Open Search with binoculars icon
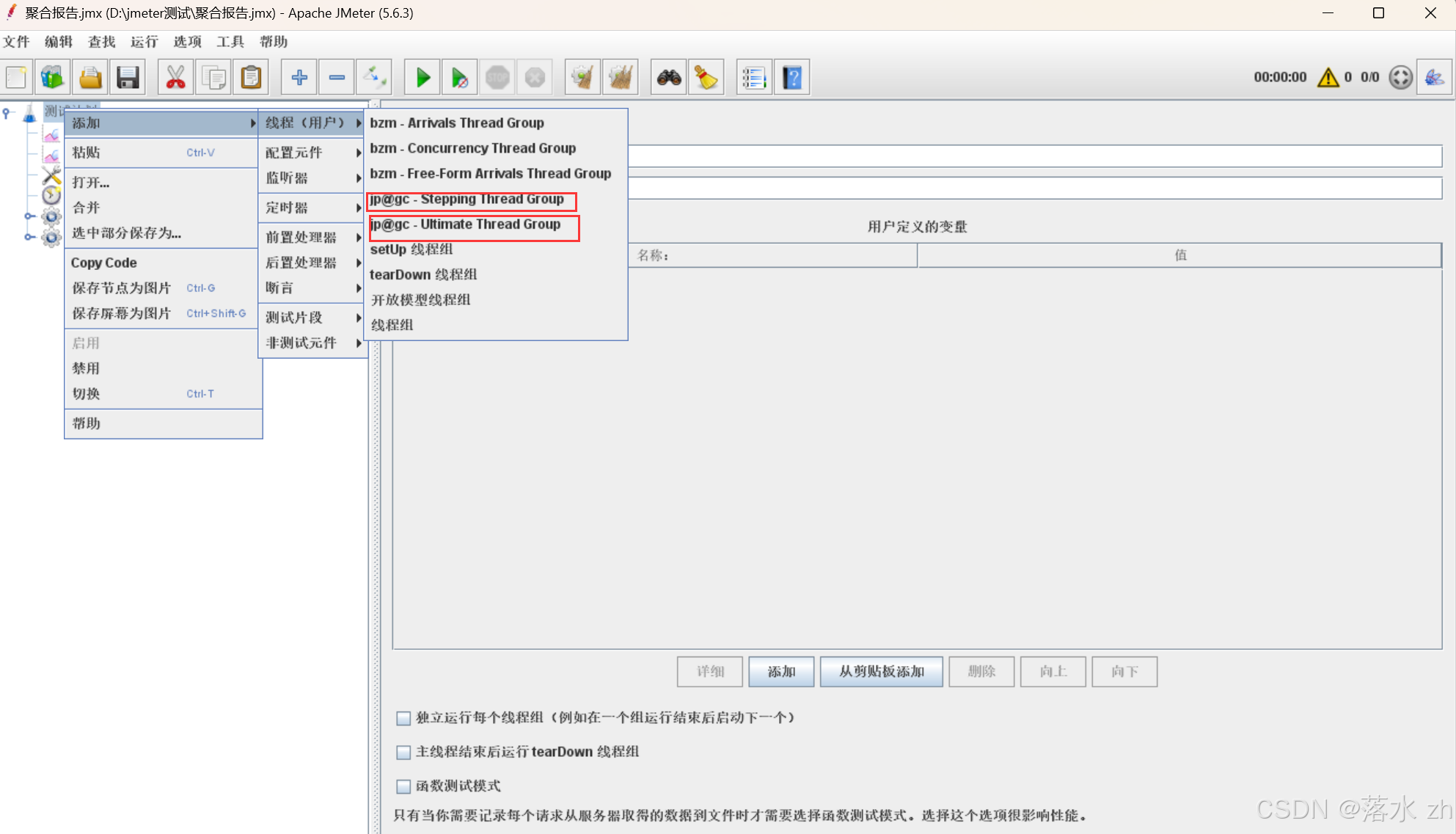 [669, 77]
